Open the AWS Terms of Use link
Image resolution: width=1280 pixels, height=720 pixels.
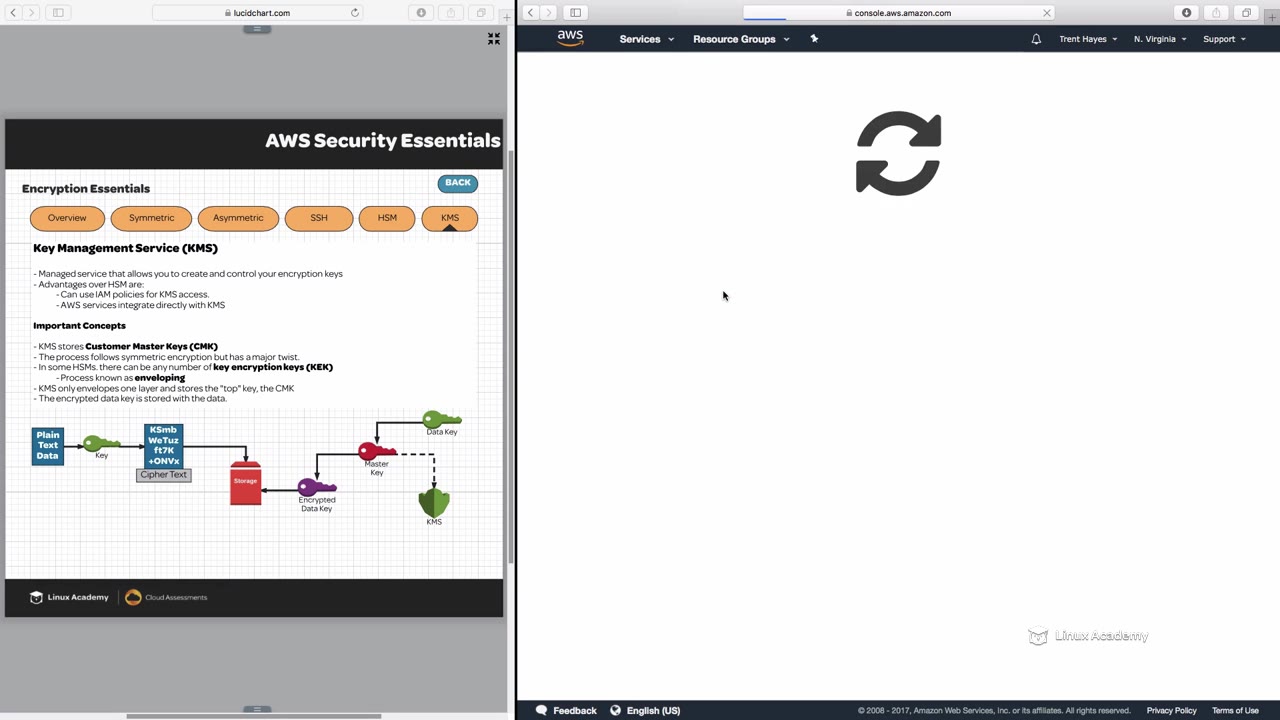pos(1235,710)
